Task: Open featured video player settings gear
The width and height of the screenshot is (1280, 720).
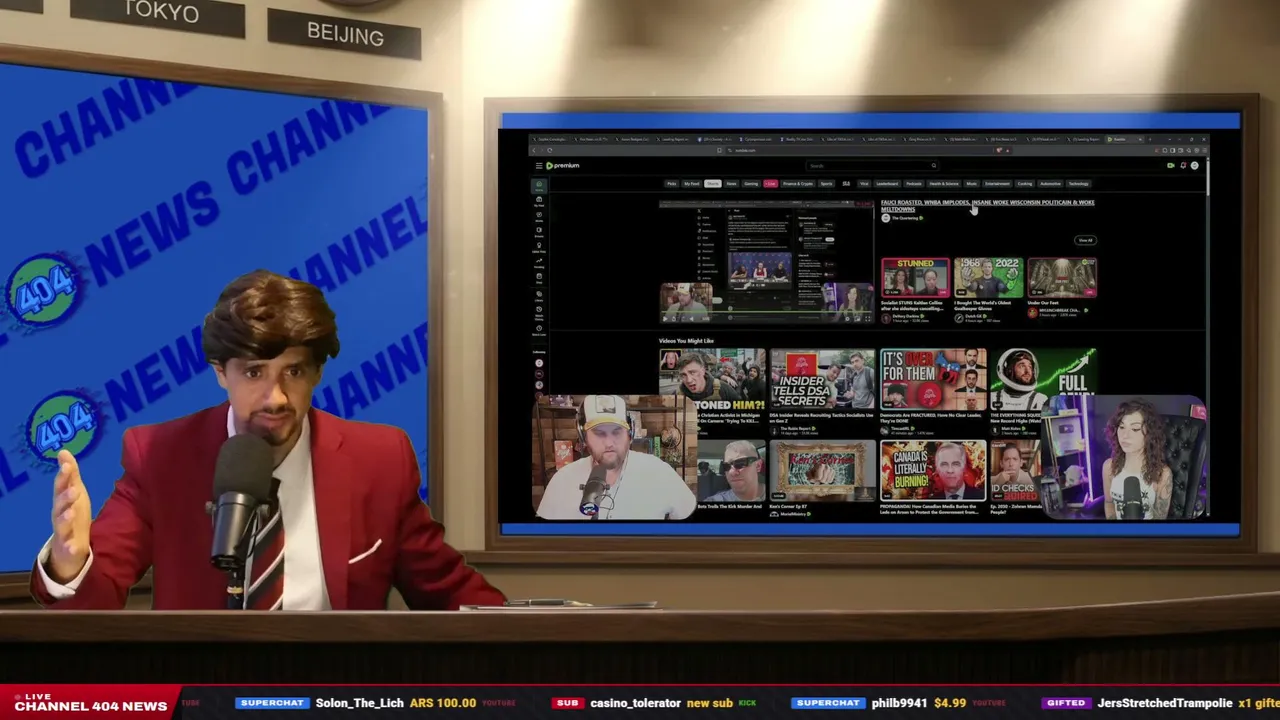Action: point(845,318)
